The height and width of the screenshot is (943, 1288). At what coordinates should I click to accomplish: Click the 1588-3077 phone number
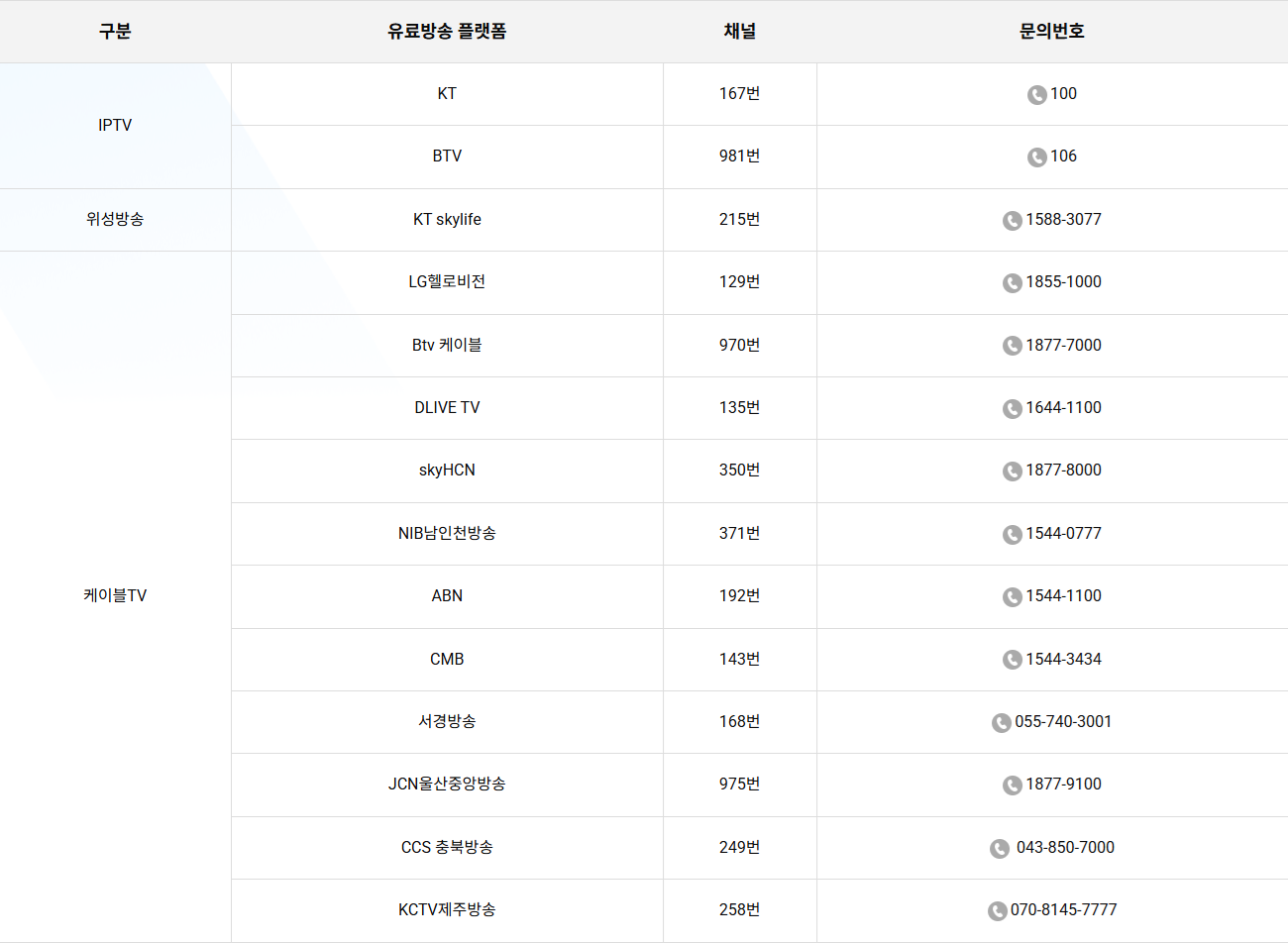[1064, 220]
